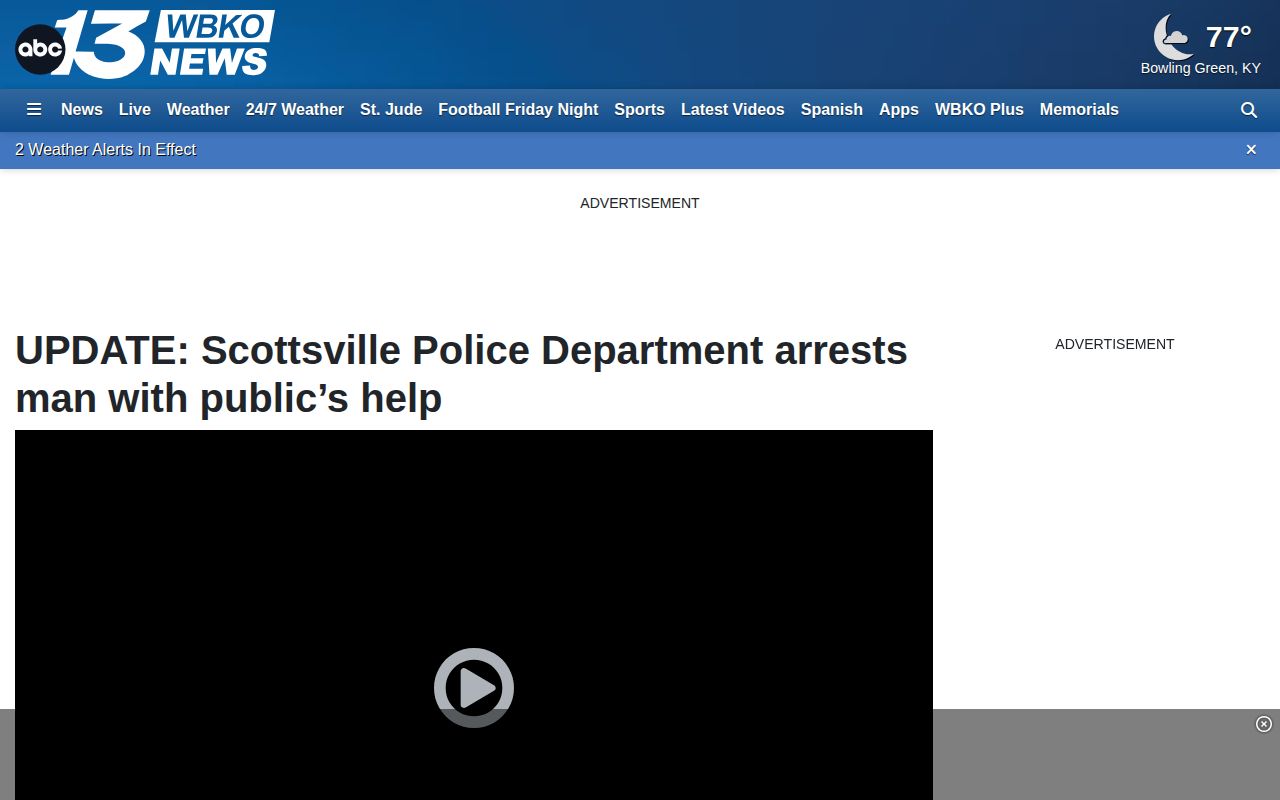This screenshot has width=1280, height=800.
Task: Open Latest Videos page
Action: click(x=733, y=110)
